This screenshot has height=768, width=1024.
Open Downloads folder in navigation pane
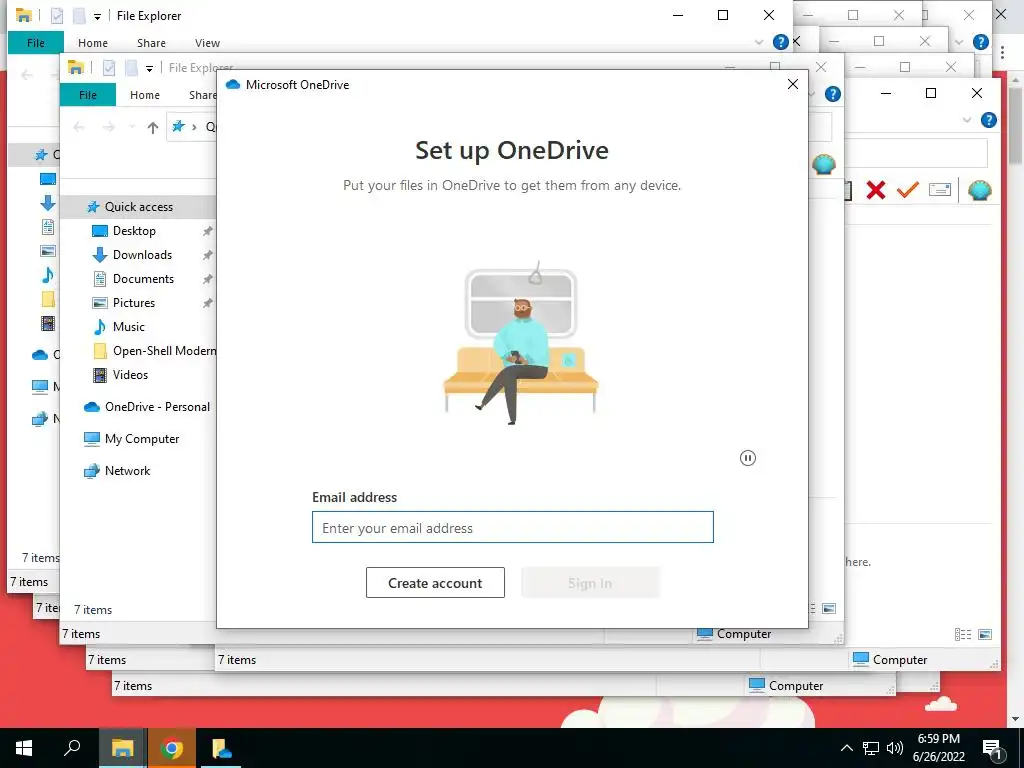142,255
